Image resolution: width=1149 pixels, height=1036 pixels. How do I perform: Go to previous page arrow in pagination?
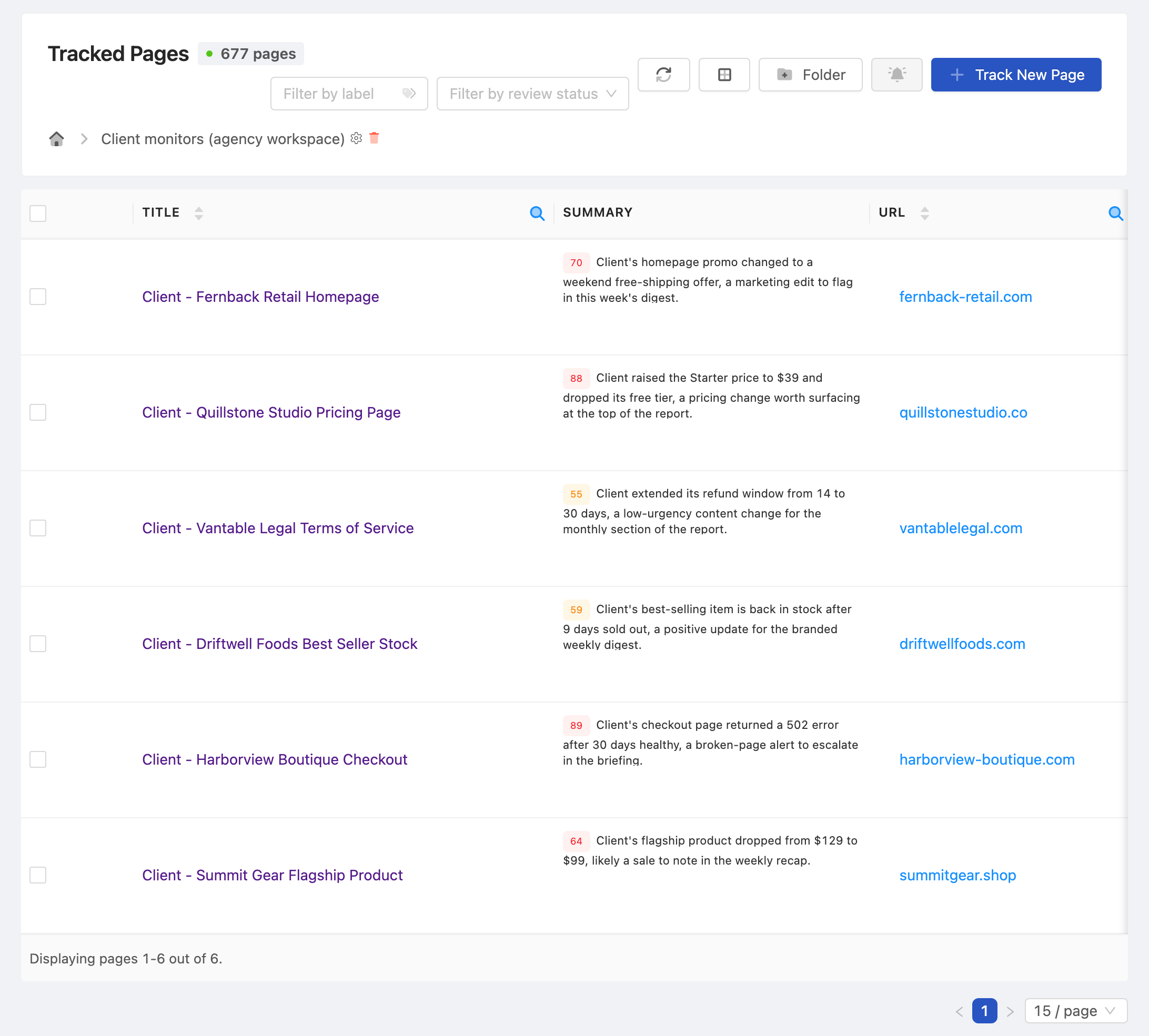click(960, 1011)
